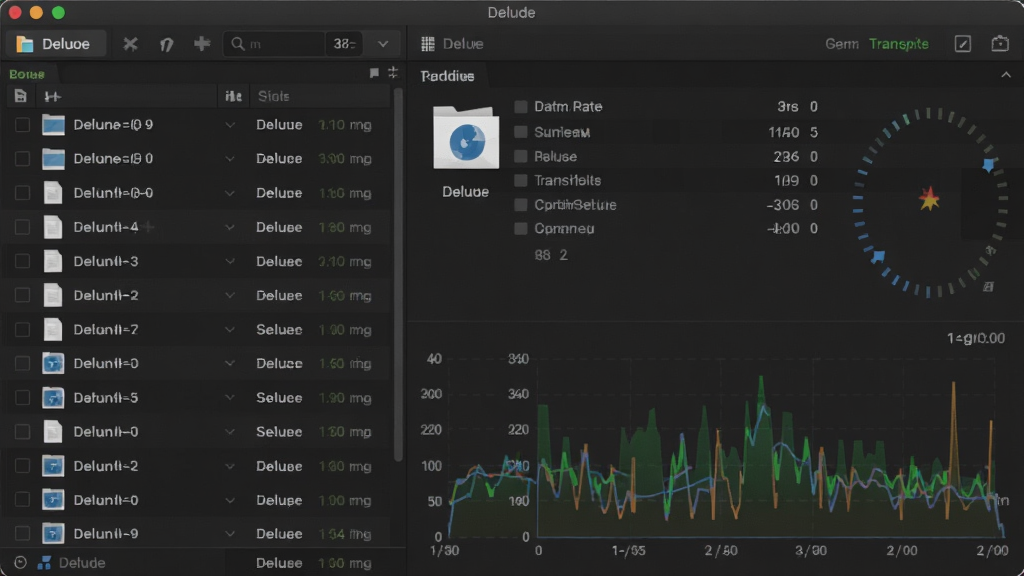This screenshot has height=576, width=1024.
Task: Expand chevron on Delunfl=7 row
Action: pos(230,329)
